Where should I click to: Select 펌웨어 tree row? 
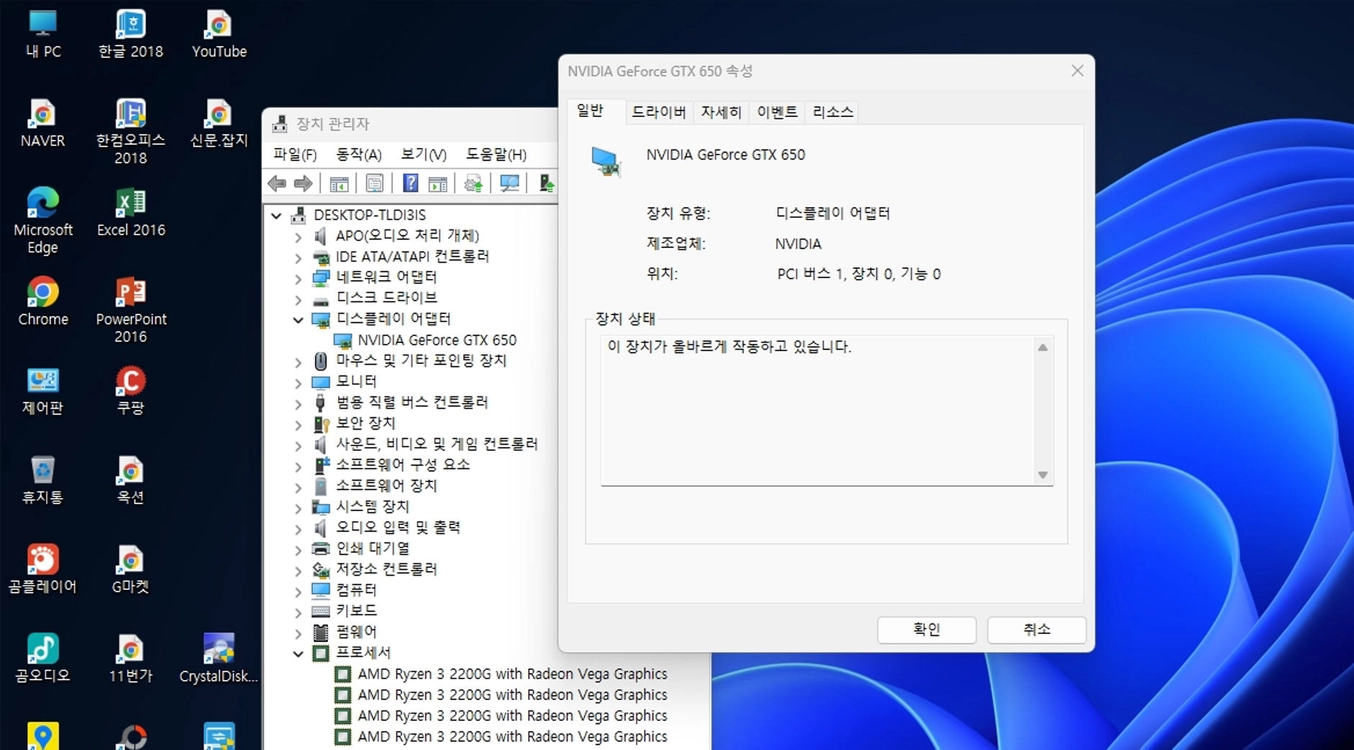pyautogui.click(x=356, y=632)
